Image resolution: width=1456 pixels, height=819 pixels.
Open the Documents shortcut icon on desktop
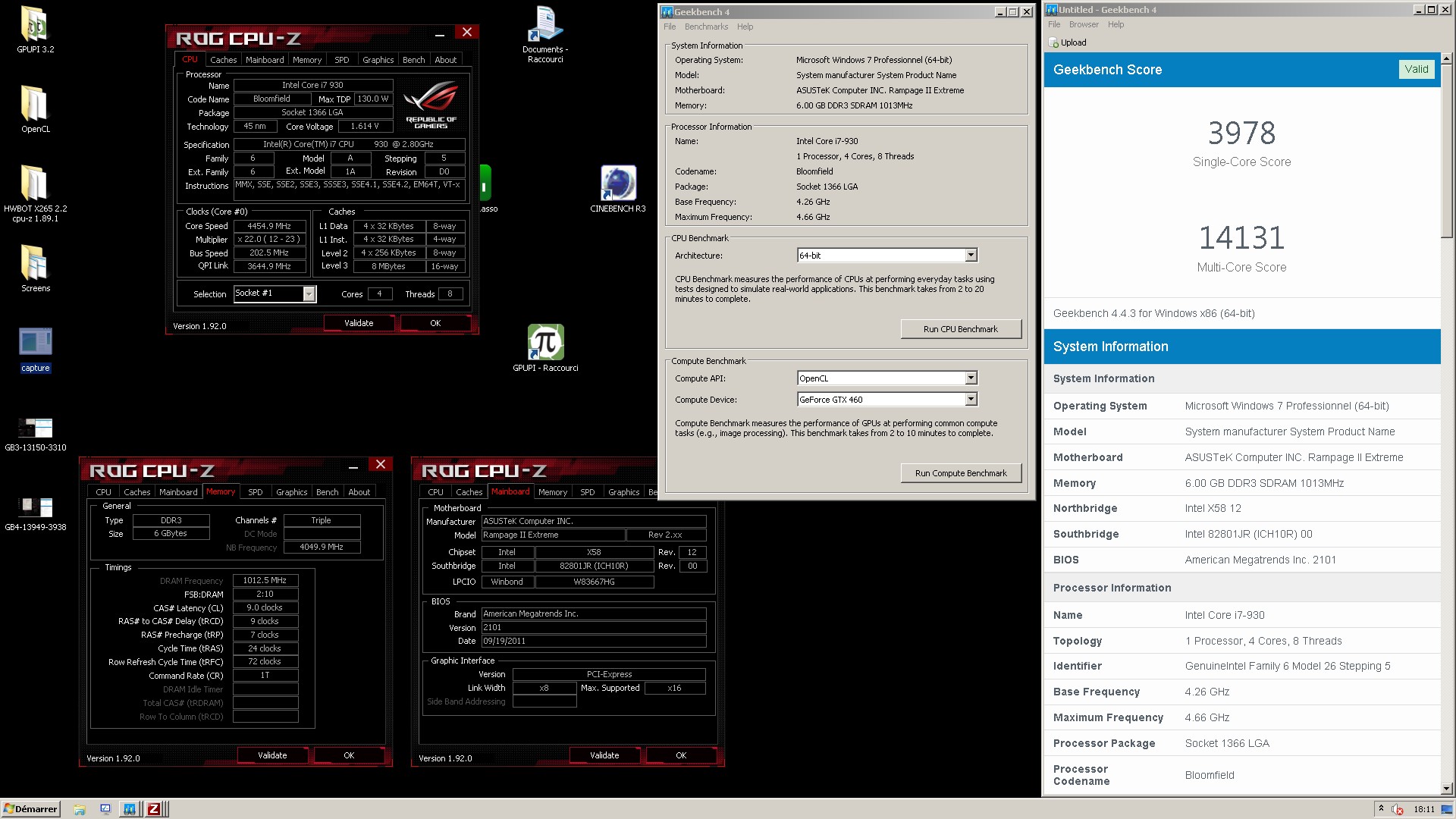[545, 34]
